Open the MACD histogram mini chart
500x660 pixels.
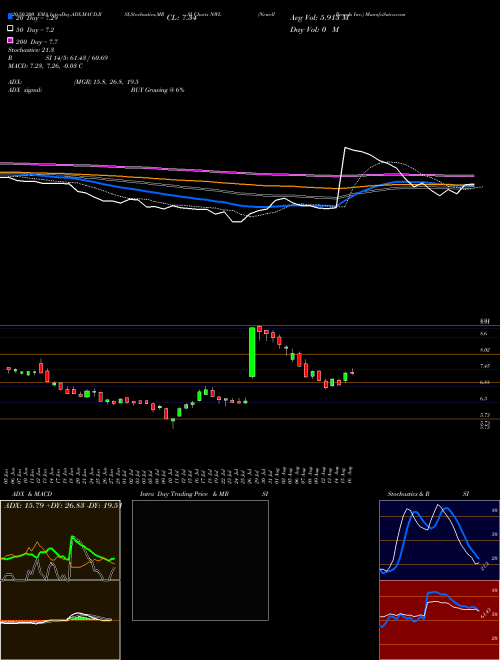pyautogui.click(x=60, y=620)
